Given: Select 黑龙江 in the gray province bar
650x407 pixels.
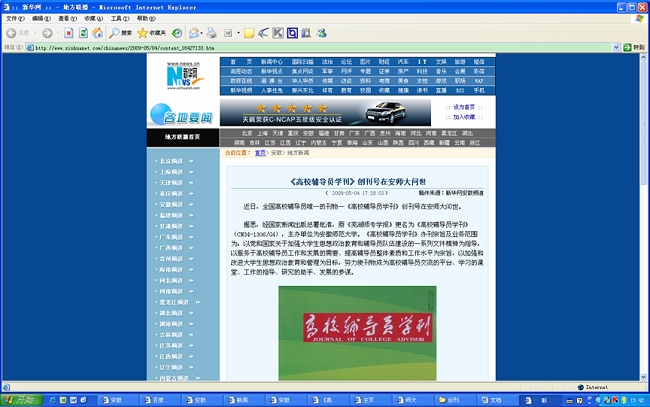Looking at the screenshot, I should (449, 133).
